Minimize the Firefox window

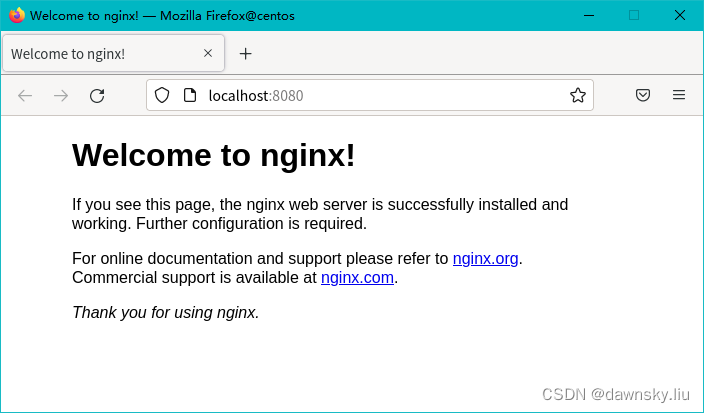589,15
